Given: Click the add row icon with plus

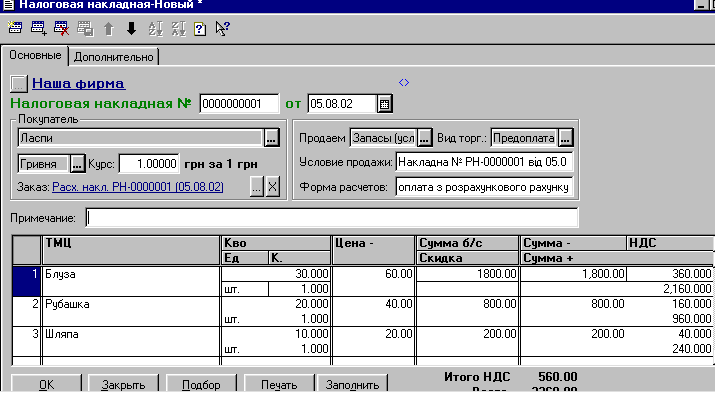Looking at the screenshot, I should pos(38,28).
